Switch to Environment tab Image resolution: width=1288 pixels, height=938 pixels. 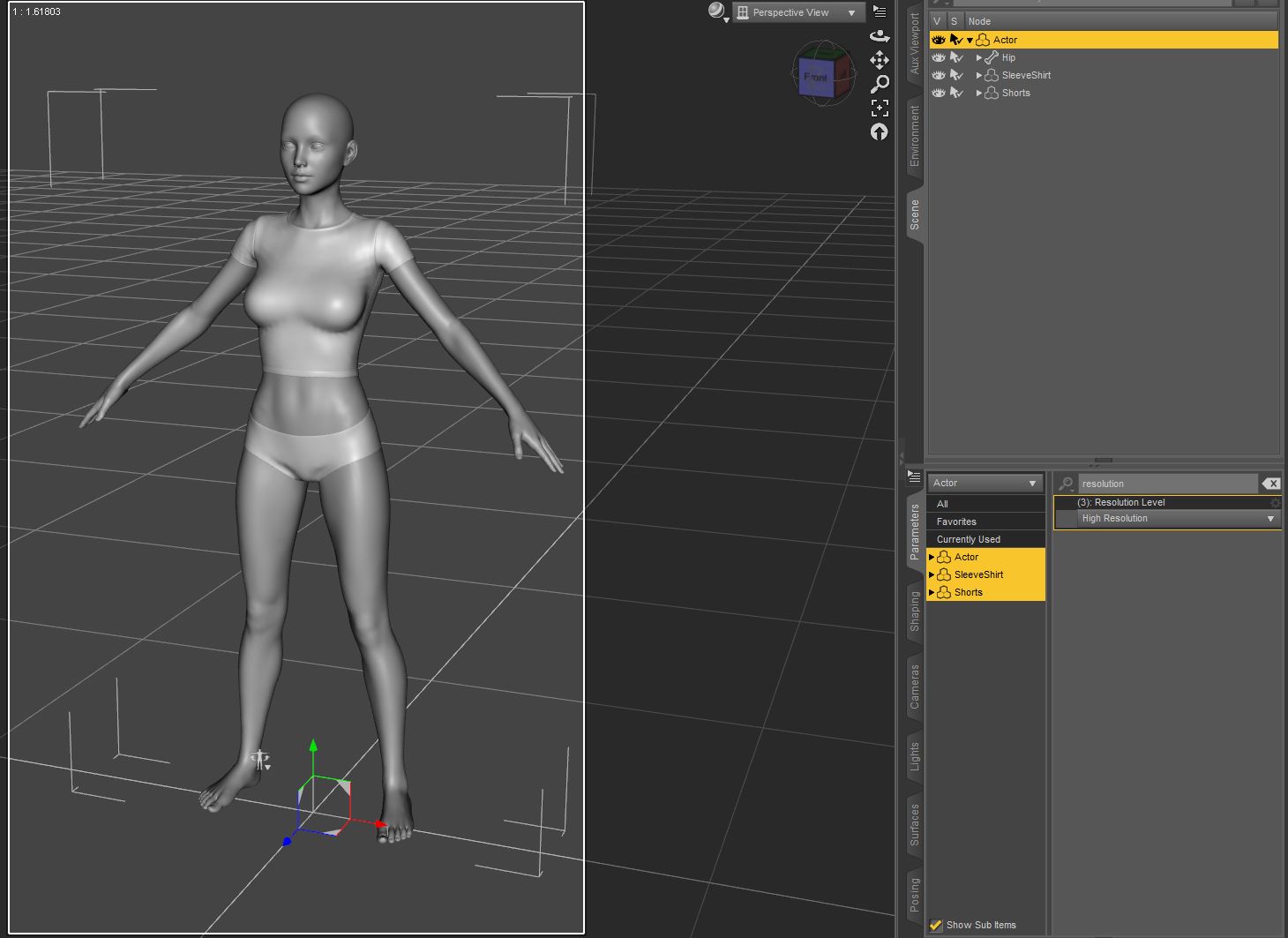[914, 136]
